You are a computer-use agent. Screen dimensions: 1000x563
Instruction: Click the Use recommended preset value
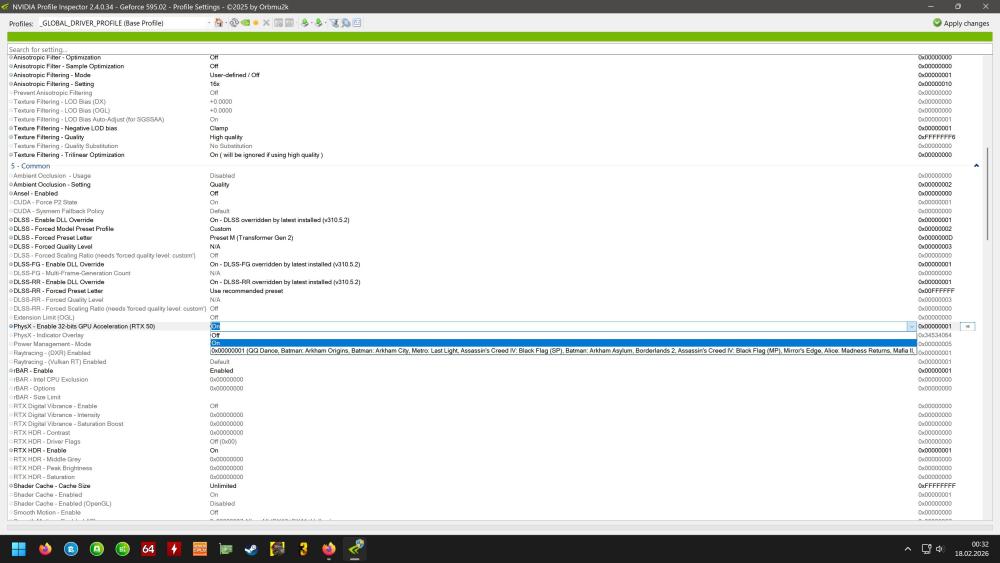click(x=246, y=291)
